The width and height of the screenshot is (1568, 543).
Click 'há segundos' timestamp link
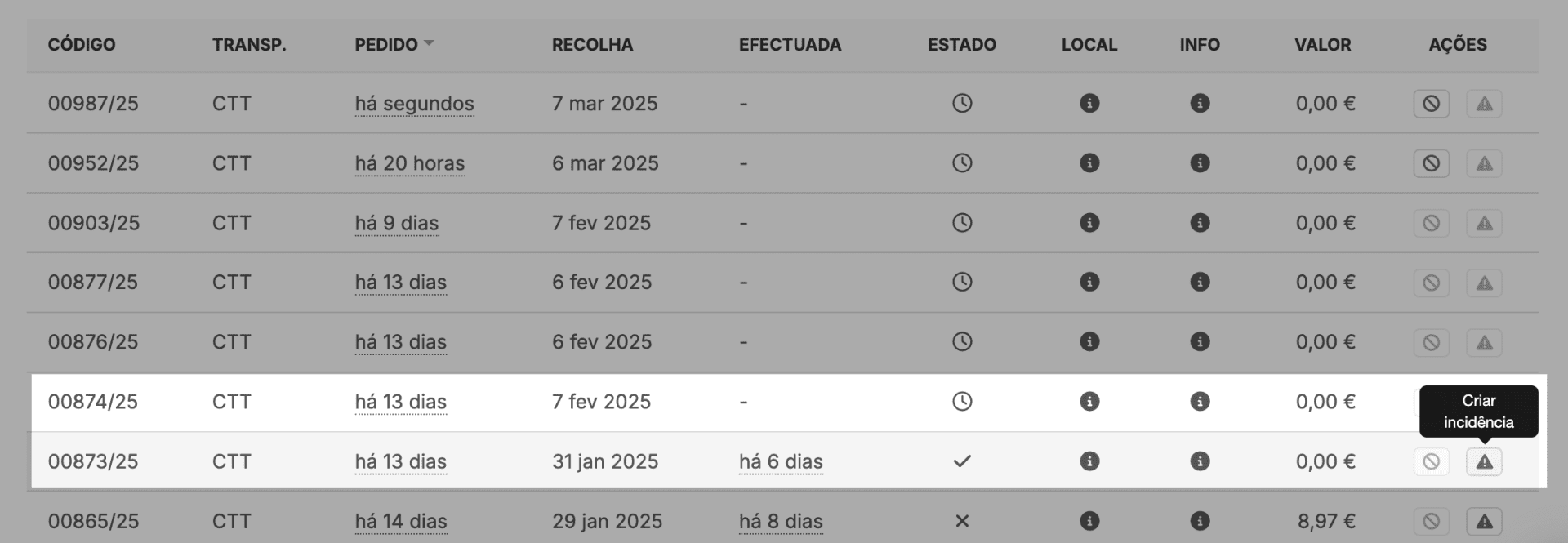tap(414, 104)
